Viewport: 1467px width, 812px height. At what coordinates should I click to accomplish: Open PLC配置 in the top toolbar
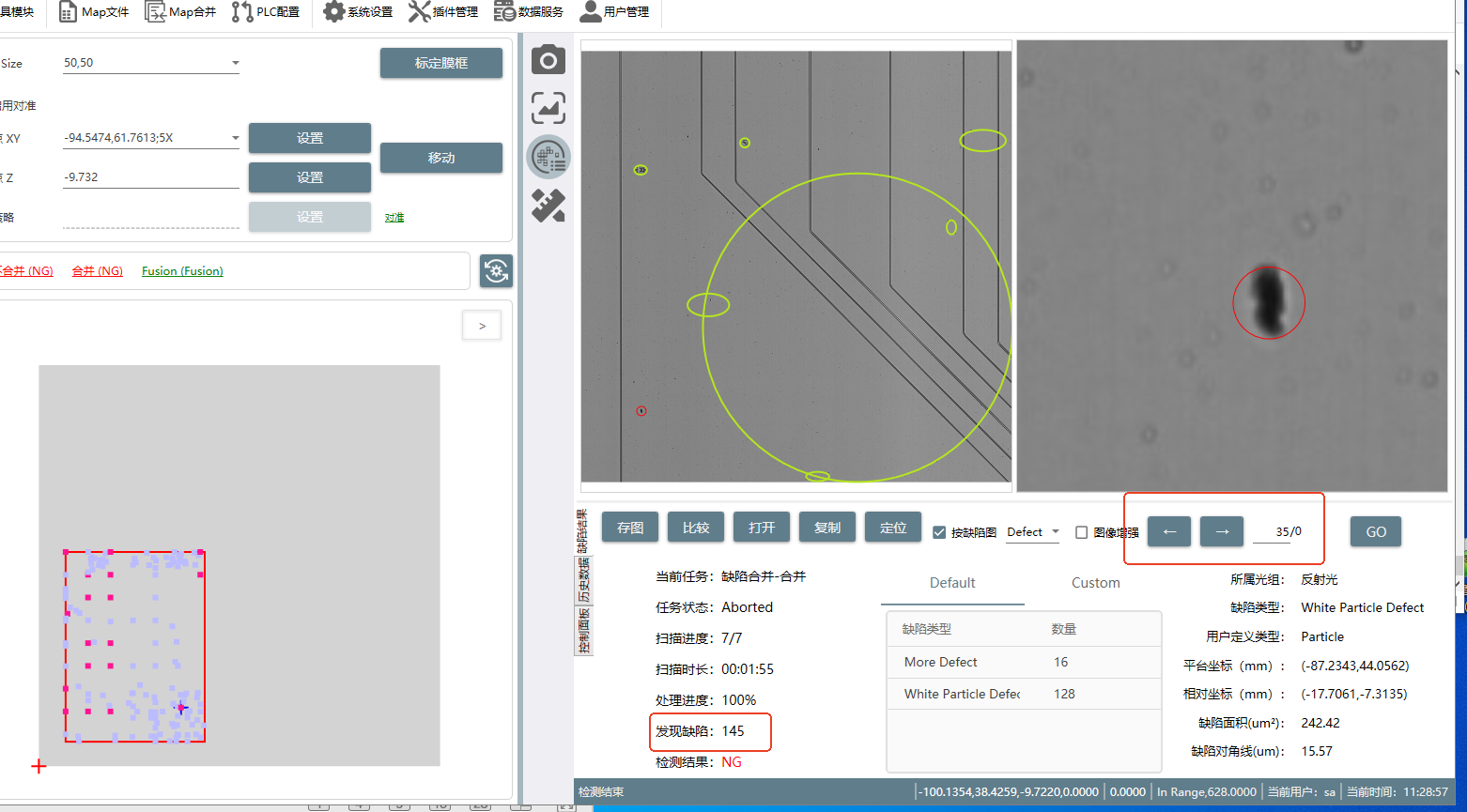(267, 12)
